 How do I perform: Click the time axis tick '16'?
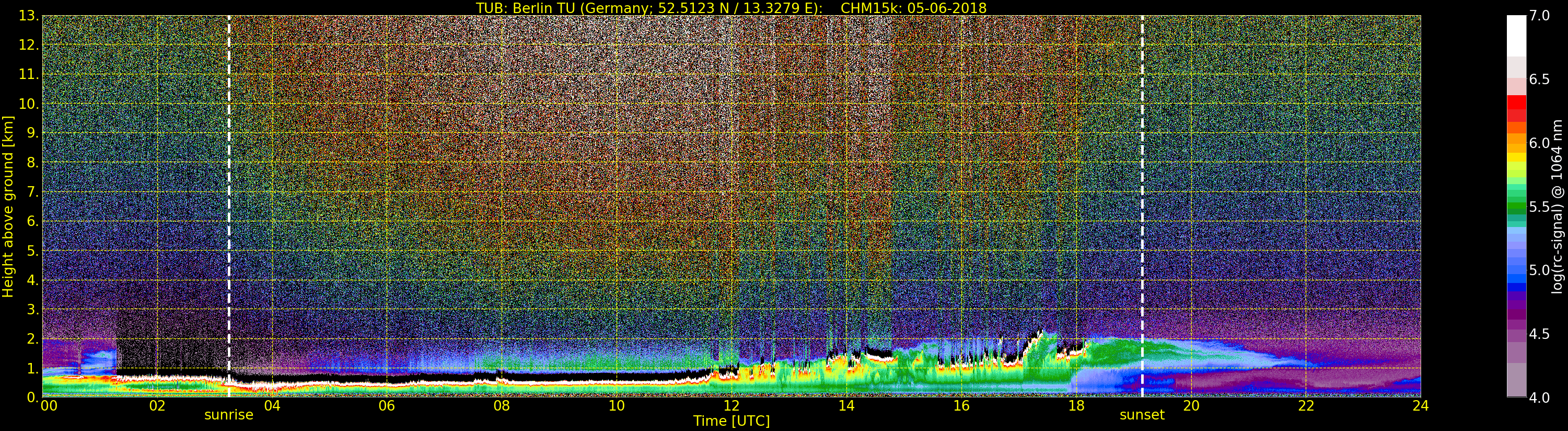(961, 406)
